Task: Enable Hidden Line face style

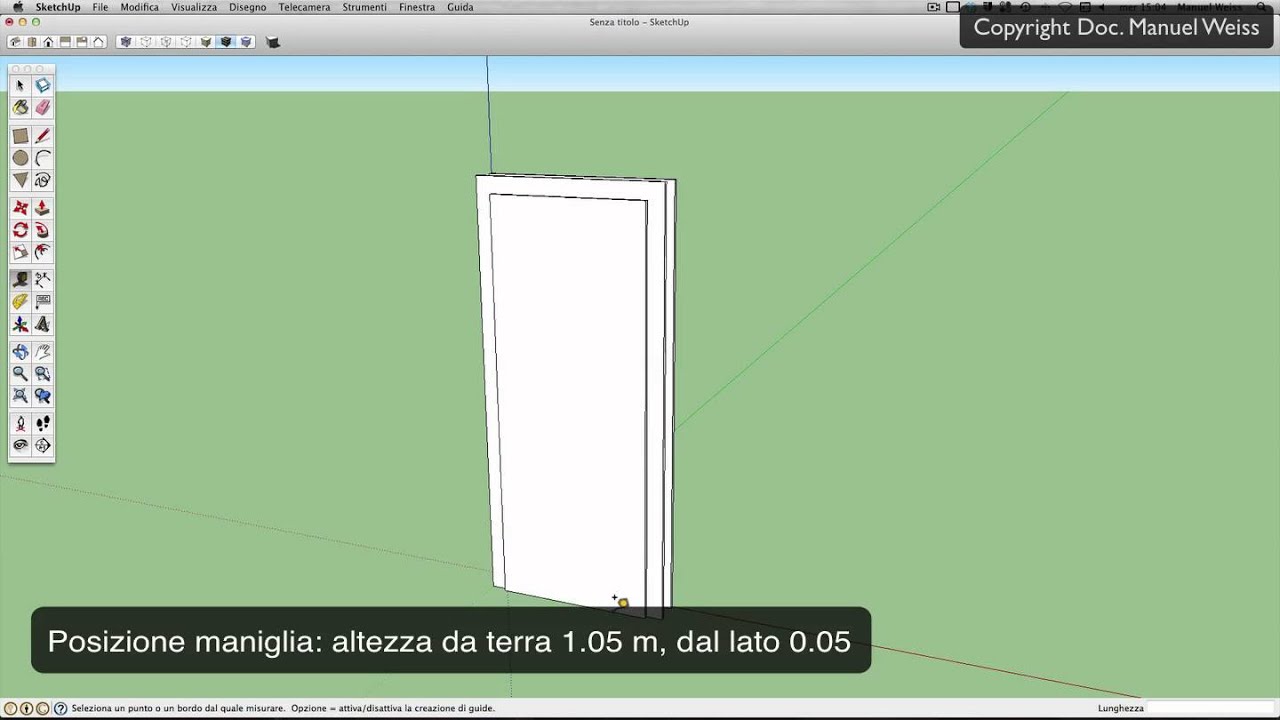Action: tap(186, 42)
